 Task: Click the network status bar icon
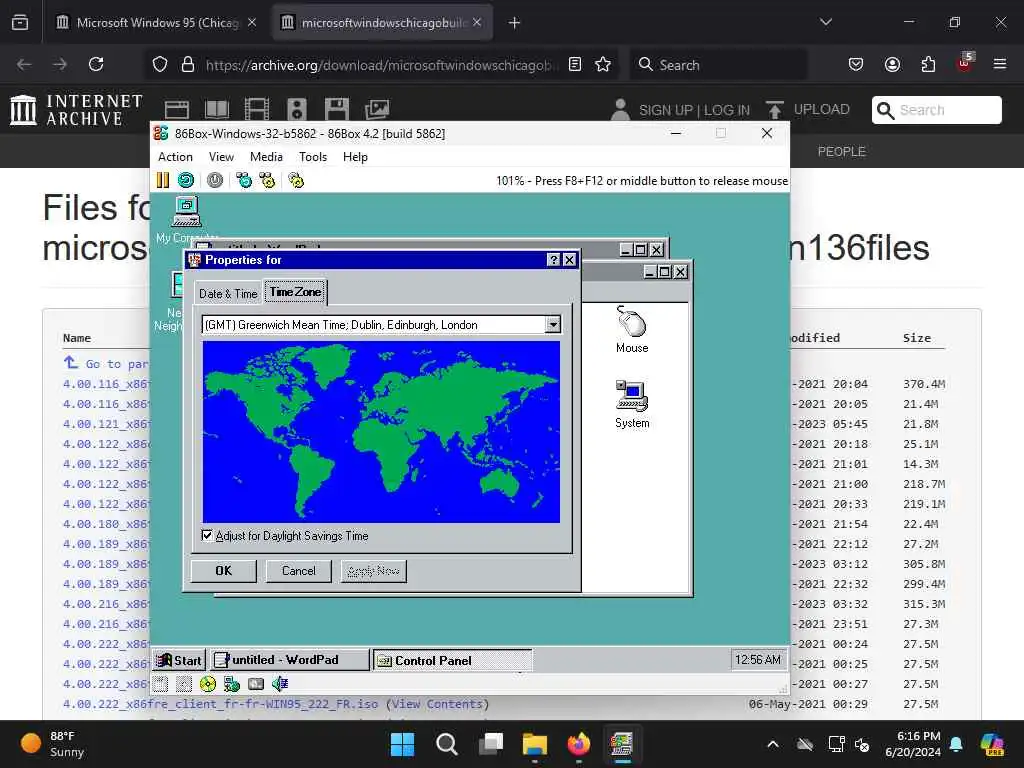pos(231,684)
